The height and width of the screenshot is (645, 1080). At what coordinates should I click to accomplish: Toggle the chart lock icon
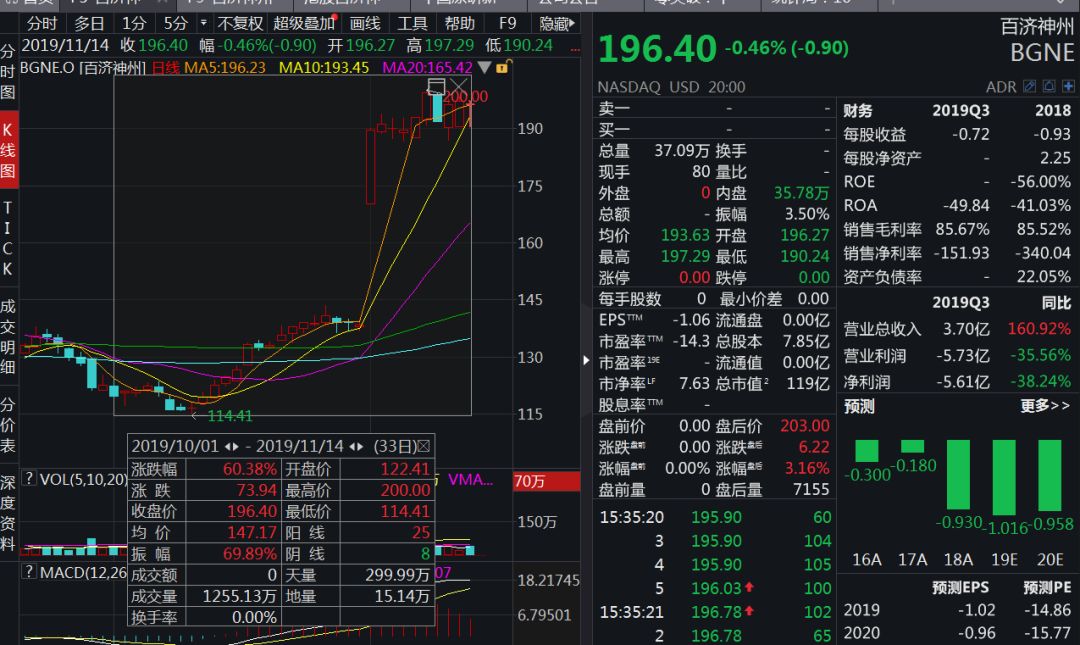(x=502, y=67)
